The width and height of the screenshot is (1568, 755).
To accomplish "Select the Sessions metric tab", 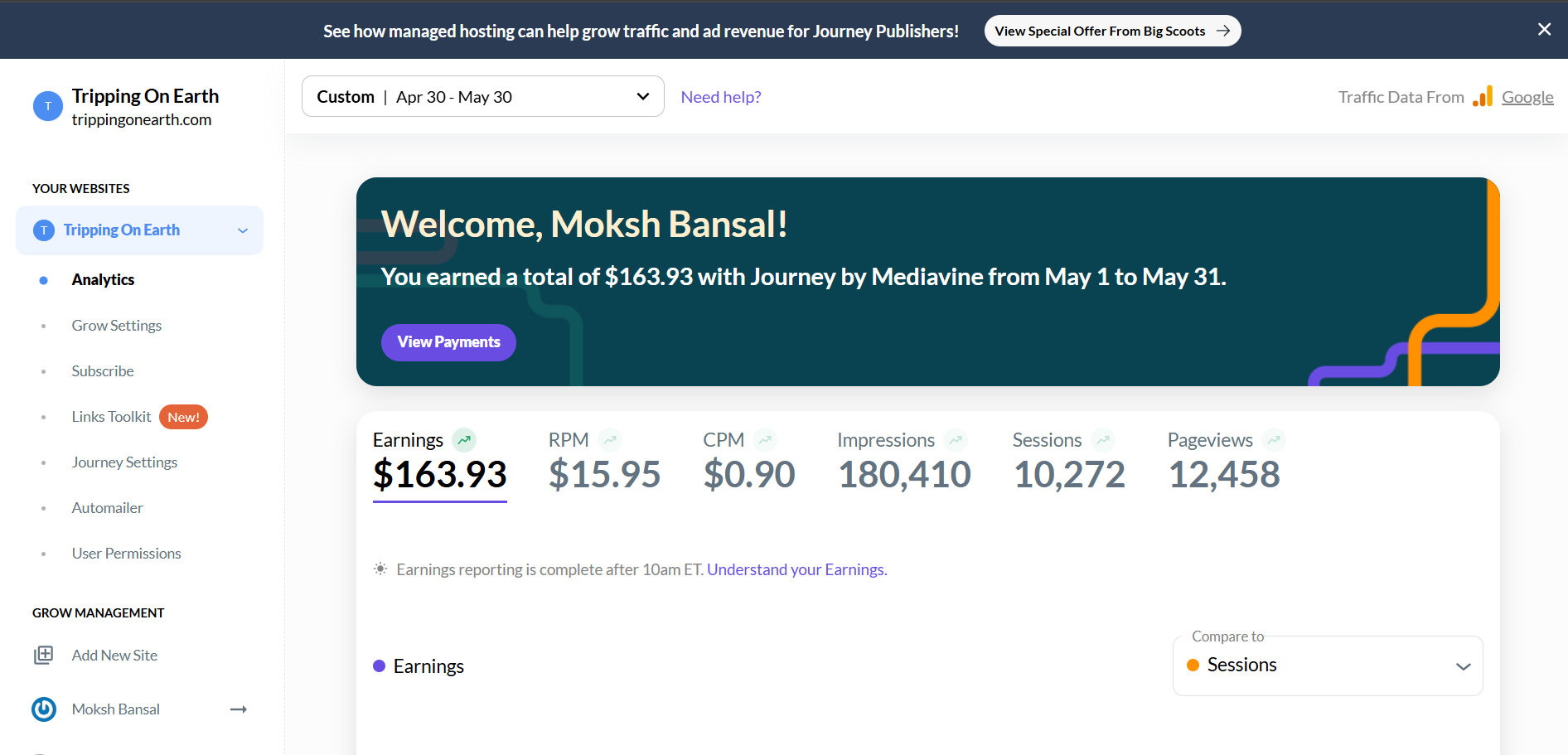I will pos(1069,462).
